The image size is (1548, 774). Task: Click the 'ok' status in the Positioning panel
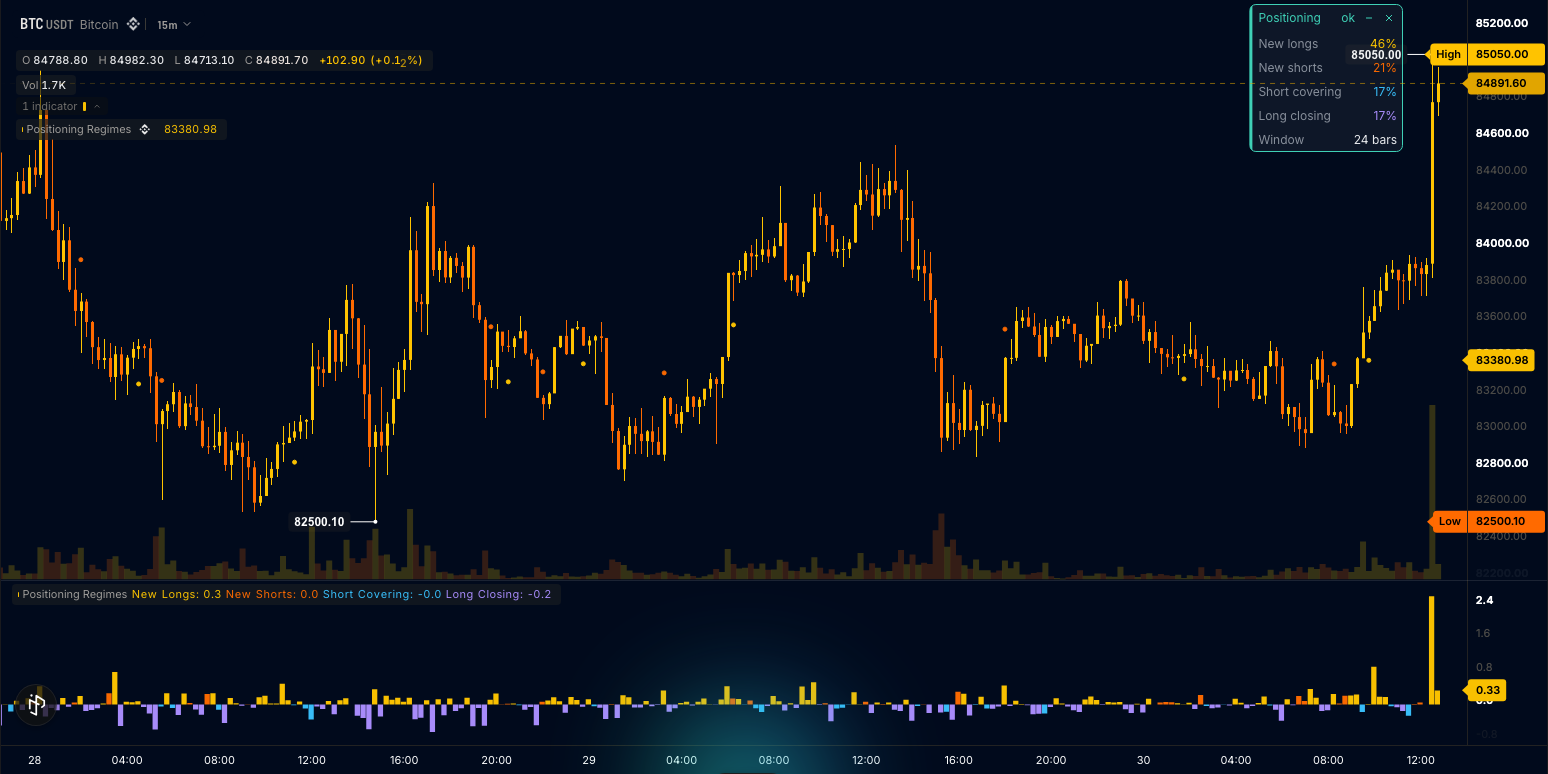[x=1348, y=18]
